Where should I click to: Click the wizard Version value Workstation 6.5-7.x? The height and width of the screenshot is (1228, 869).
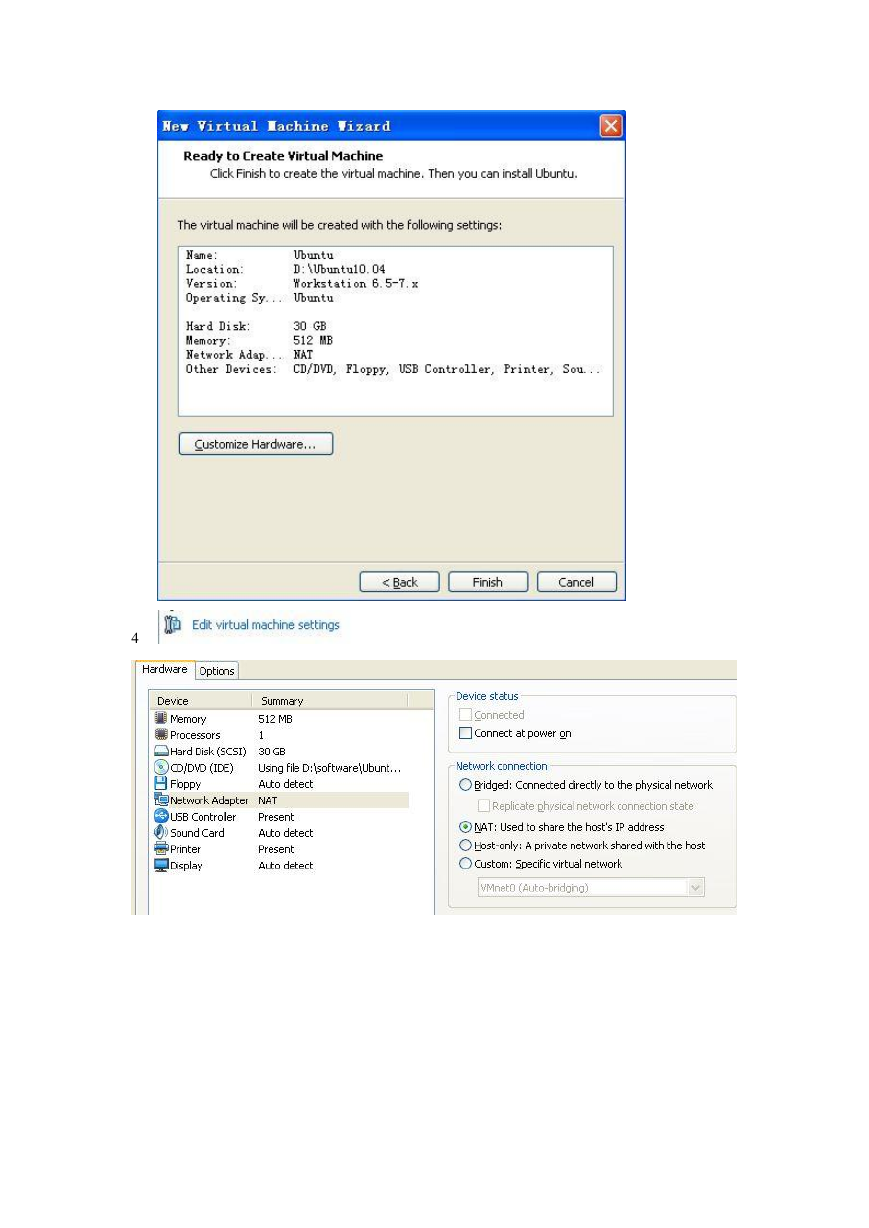point(356,284)
